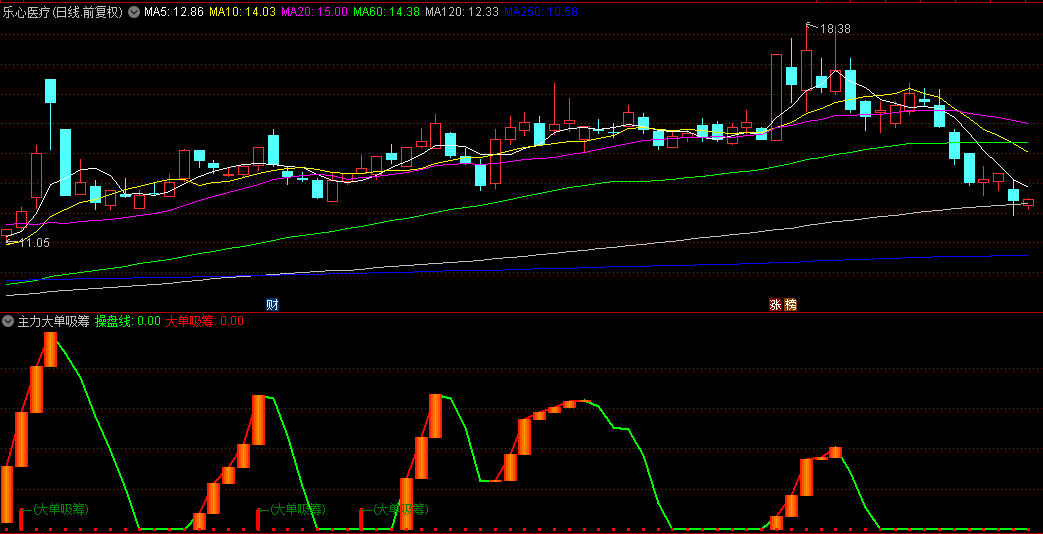The width and height of the screenshot is (1043, 534).
Task: Click the MA120: 12.33 indicator label
Action: coord(462,11)
